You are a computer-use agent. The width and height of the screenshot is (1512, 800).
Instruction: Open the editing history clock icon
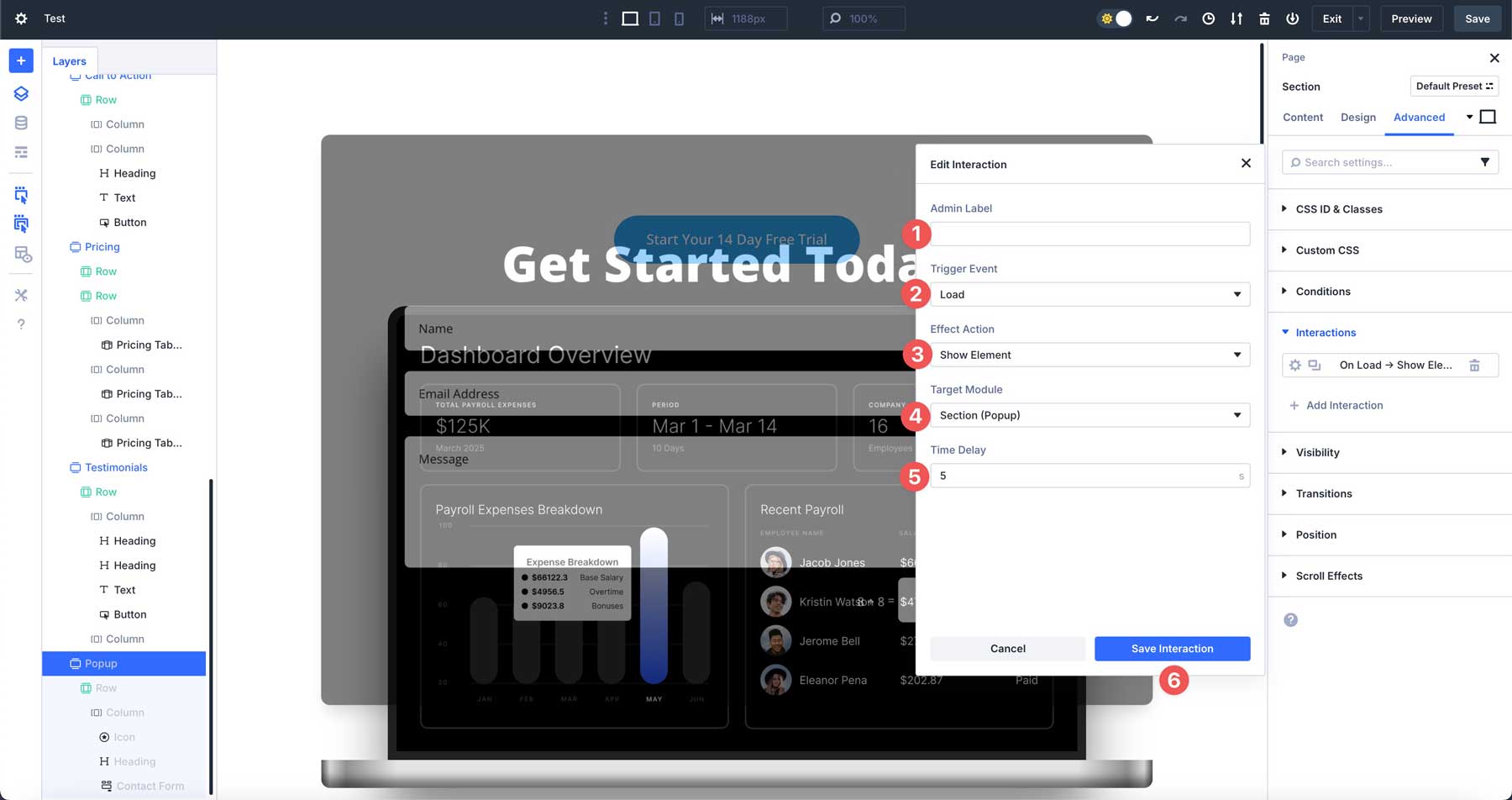(x=1208, y=18)
